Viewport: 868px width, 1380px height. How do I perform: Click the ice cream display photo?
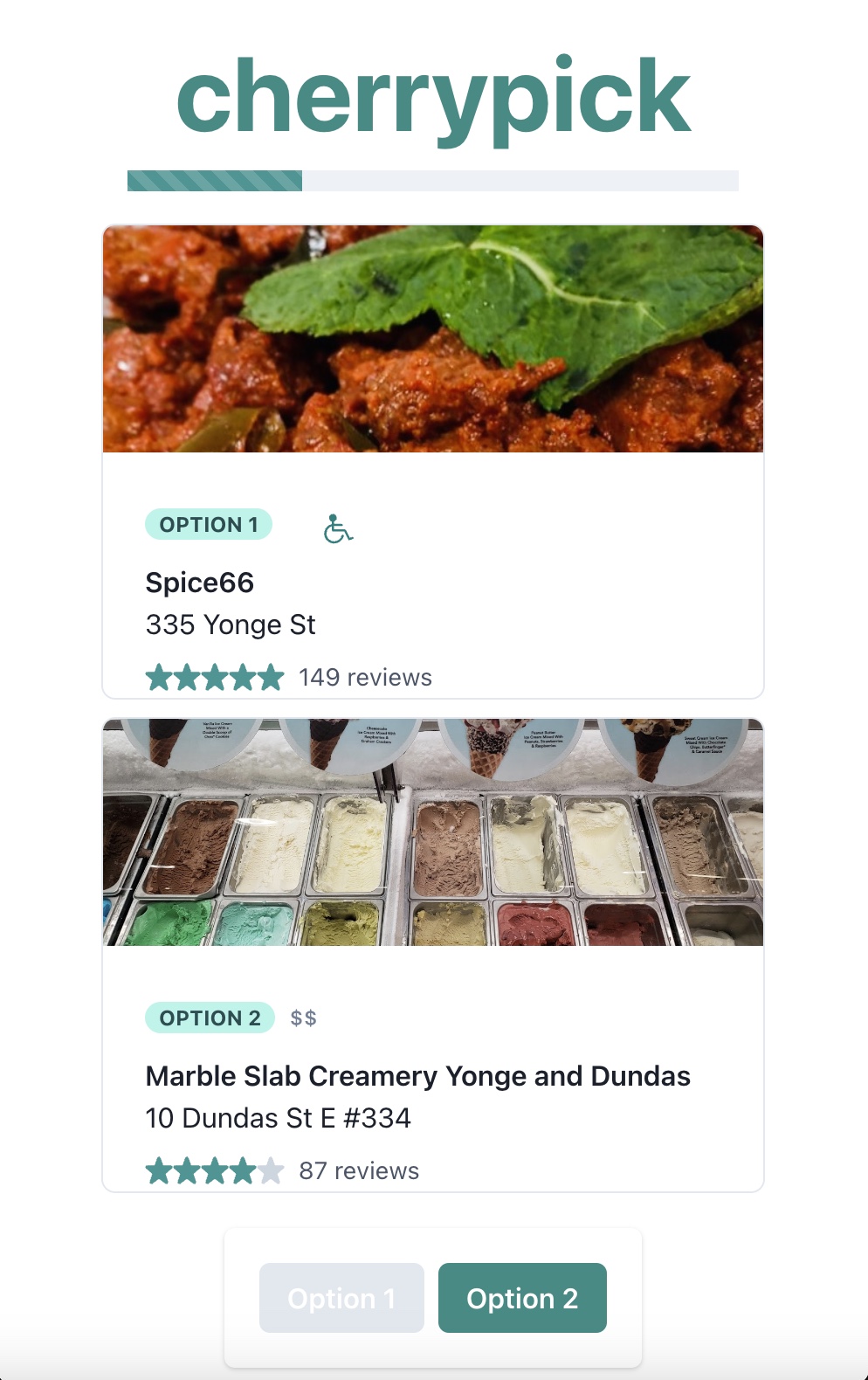click(433, 832)
